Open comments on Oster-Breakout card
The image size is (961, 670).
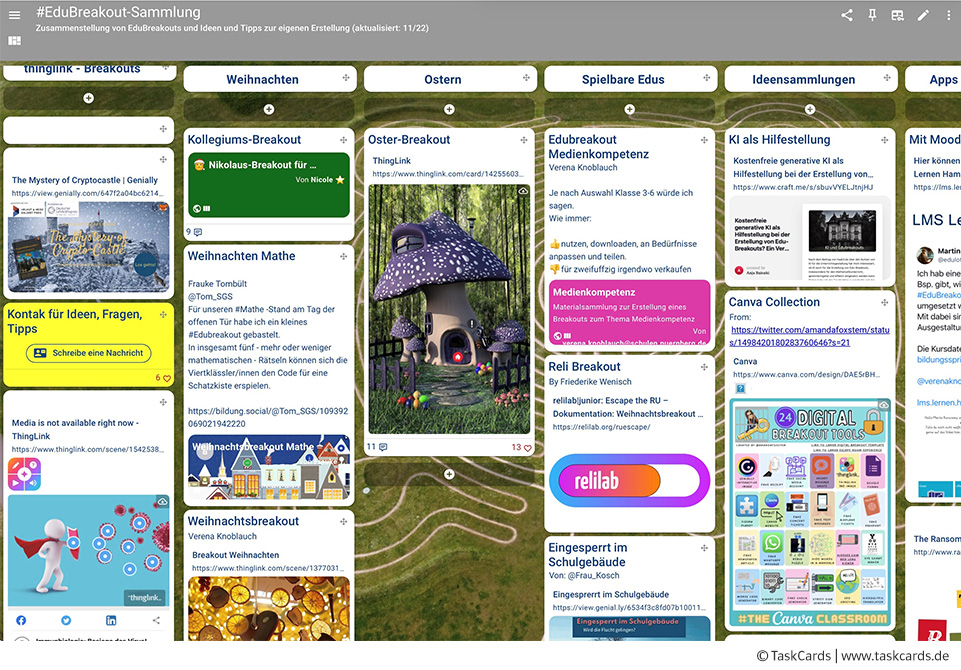[x=383, y=447]
